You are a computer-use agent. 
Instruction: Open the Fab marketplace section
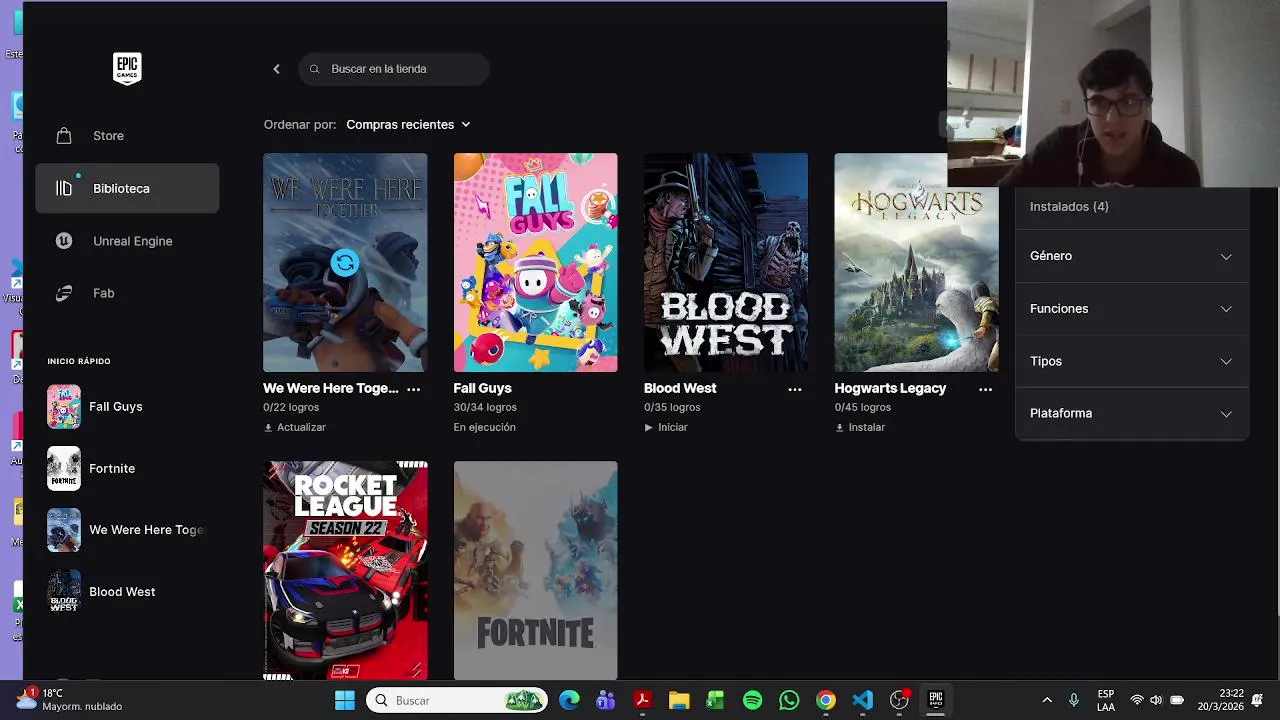click(127, 293)
